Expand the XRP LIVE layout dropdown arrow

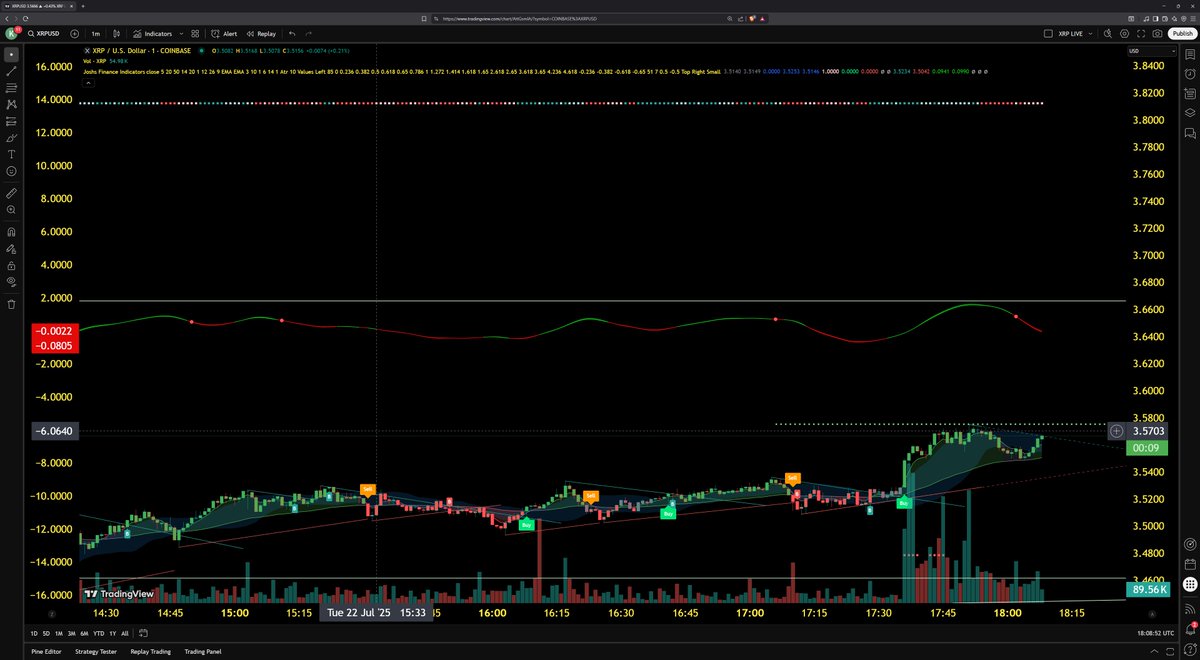[x=1090, y=33]
